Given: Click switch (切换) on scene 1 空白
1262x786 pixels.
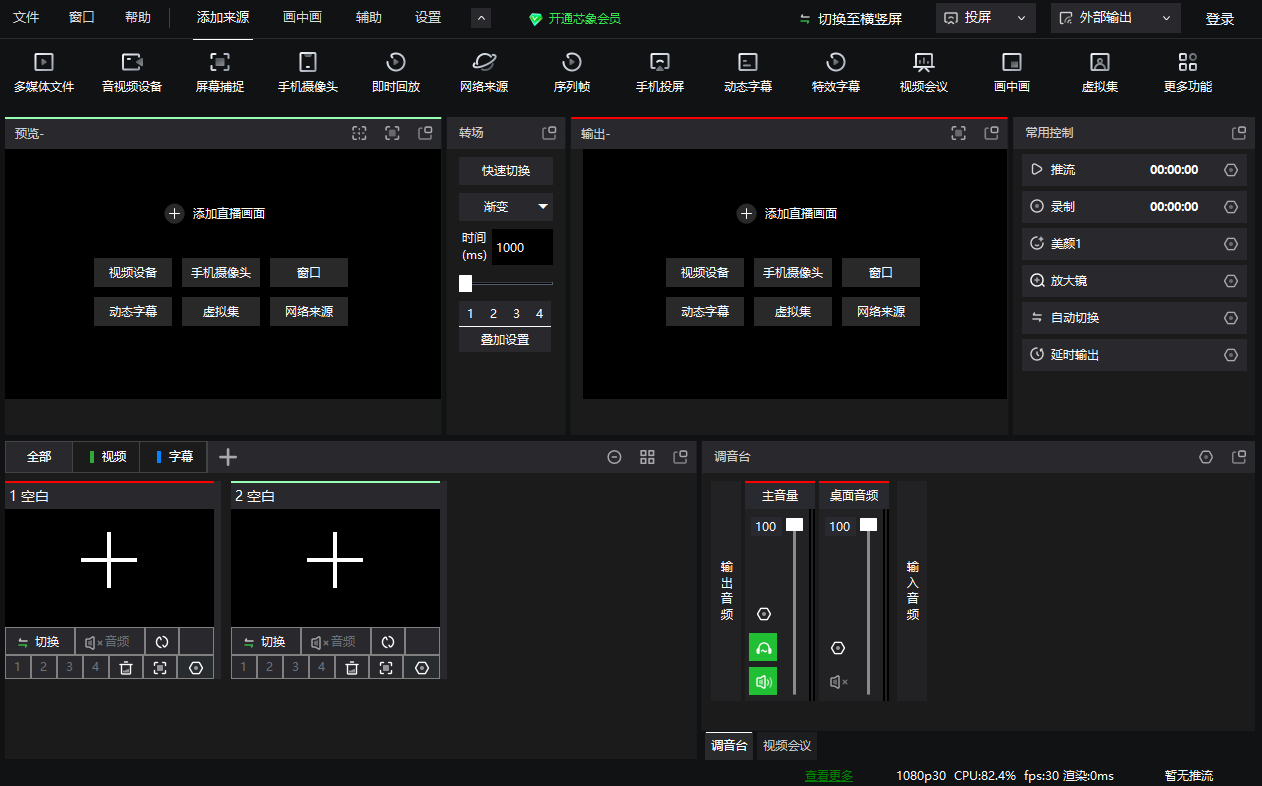Looking at the screenshot, I should coord(40,641).
